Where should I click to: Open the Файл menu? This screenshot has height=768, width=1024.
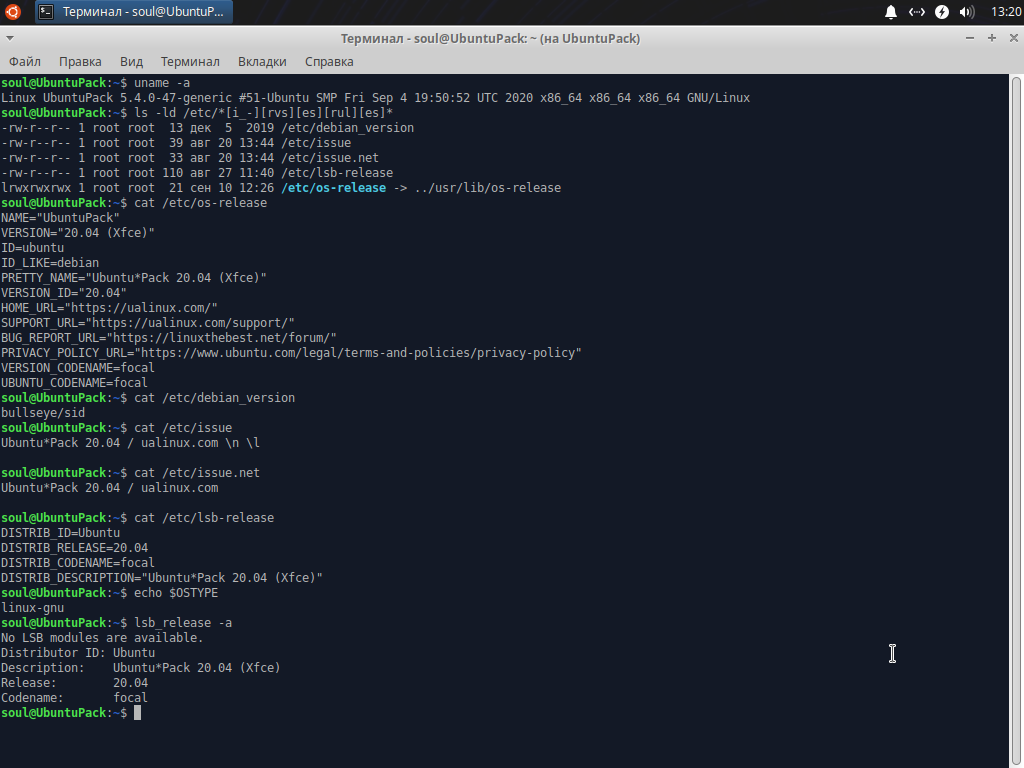[x=25, y=61]
